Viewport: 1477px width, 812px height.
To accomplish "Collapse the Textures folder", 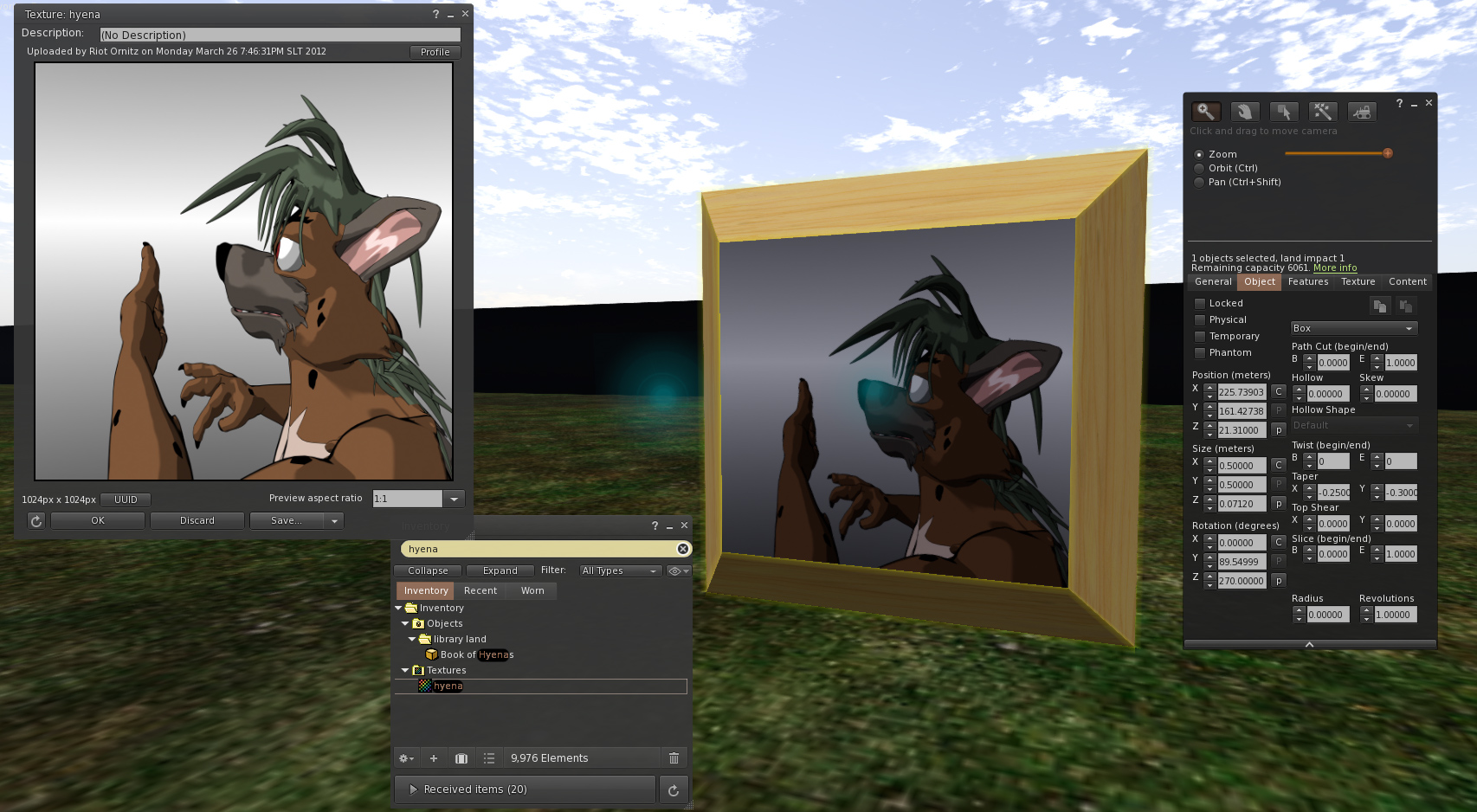I will coord(405,670).
